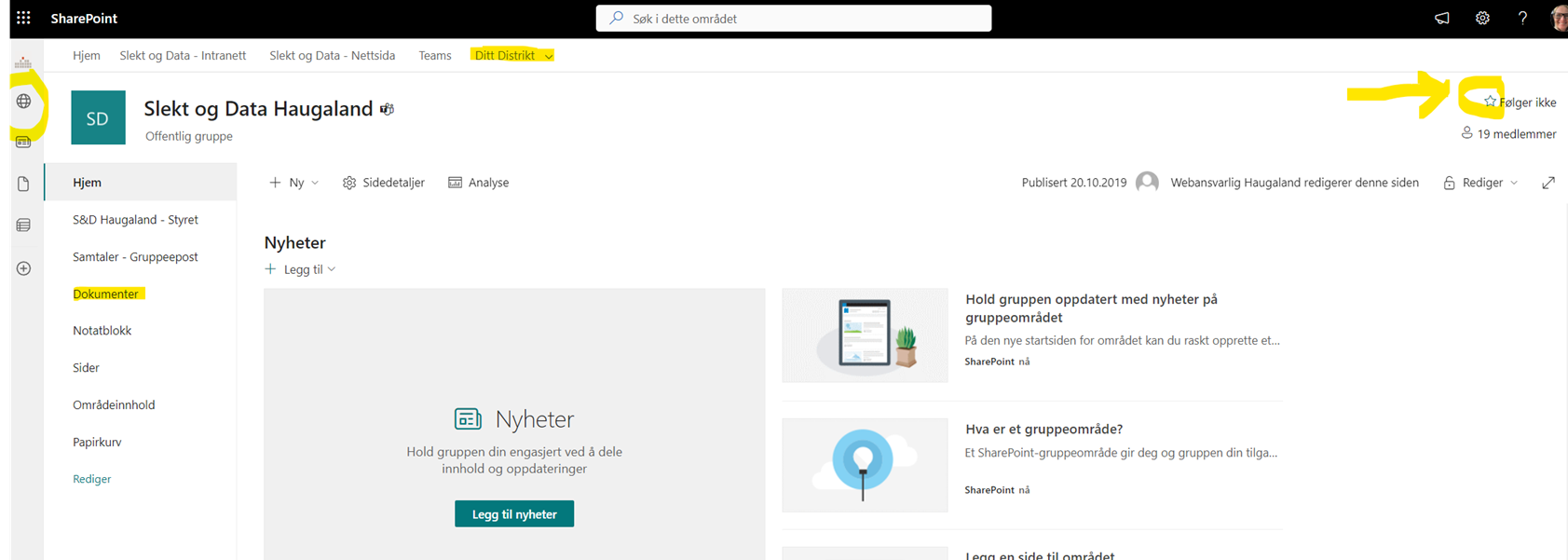Click the Create plus circle icon

click(x=23, y=268)
